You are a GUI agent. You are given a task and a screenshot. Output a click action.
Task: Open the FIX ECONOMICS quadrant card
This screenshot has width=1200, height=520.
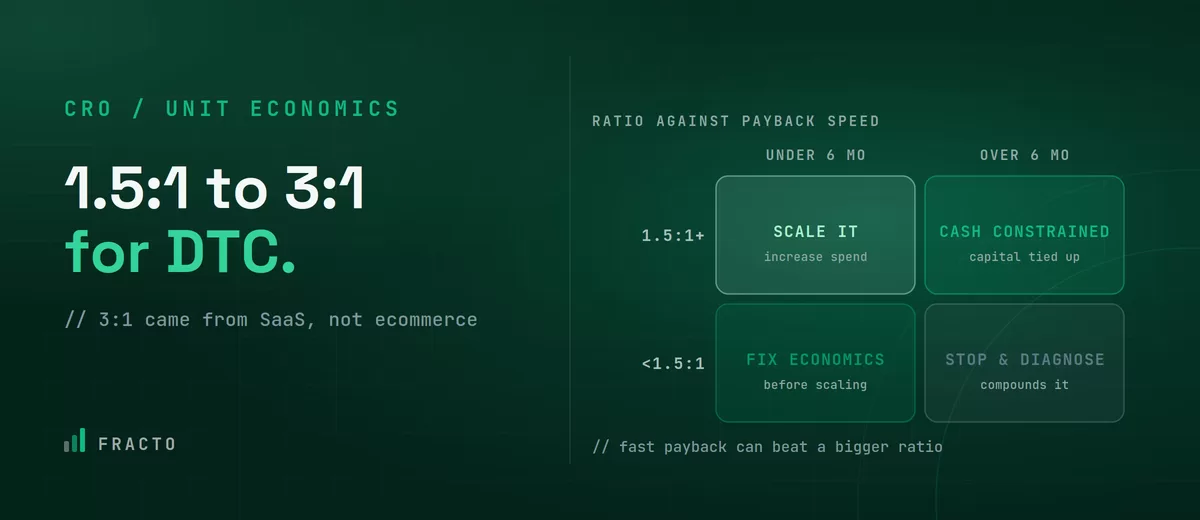point(815,363)
